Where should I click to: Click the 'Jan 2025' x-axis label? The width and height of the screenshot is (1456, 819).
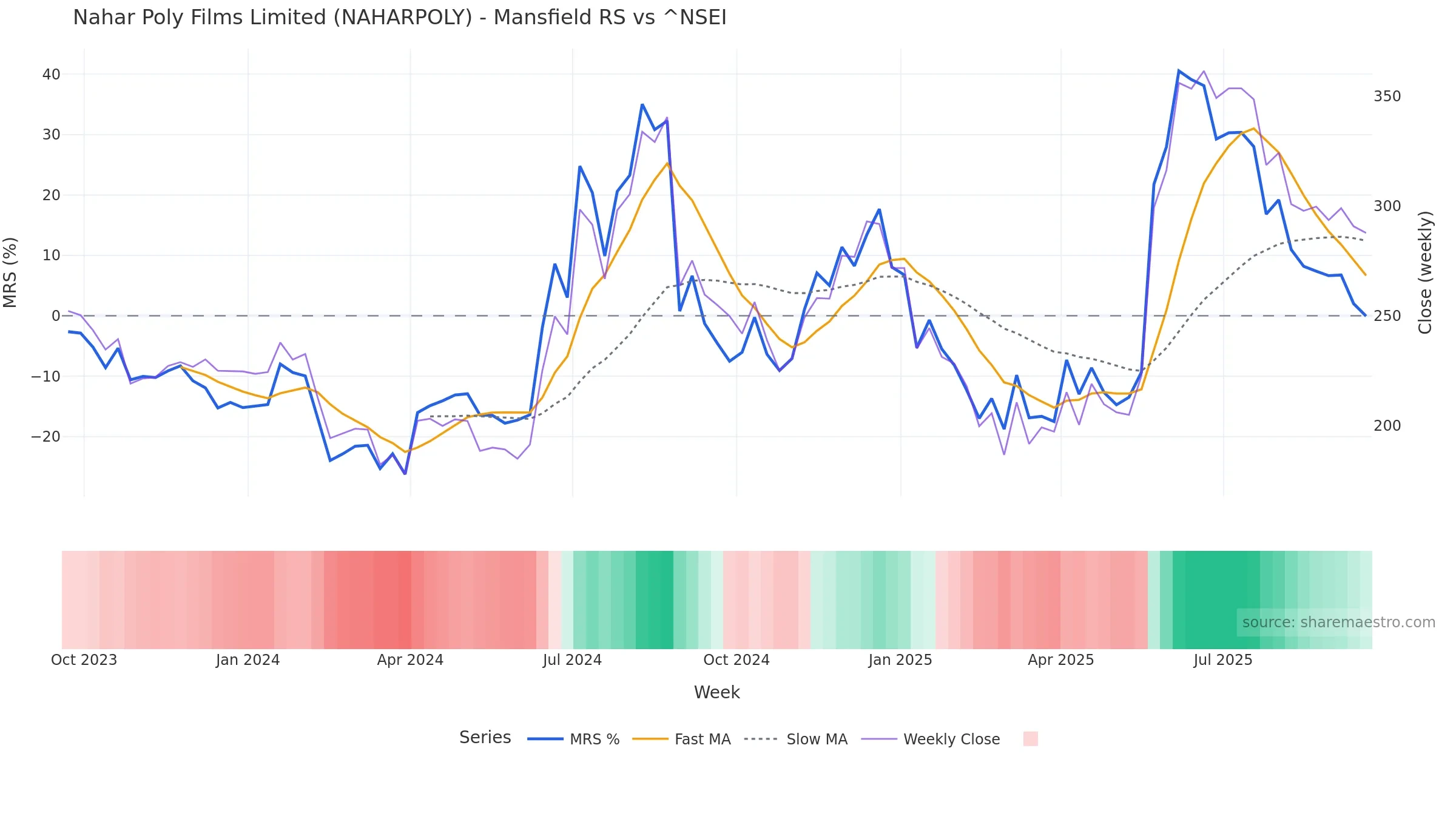point(900,660)
